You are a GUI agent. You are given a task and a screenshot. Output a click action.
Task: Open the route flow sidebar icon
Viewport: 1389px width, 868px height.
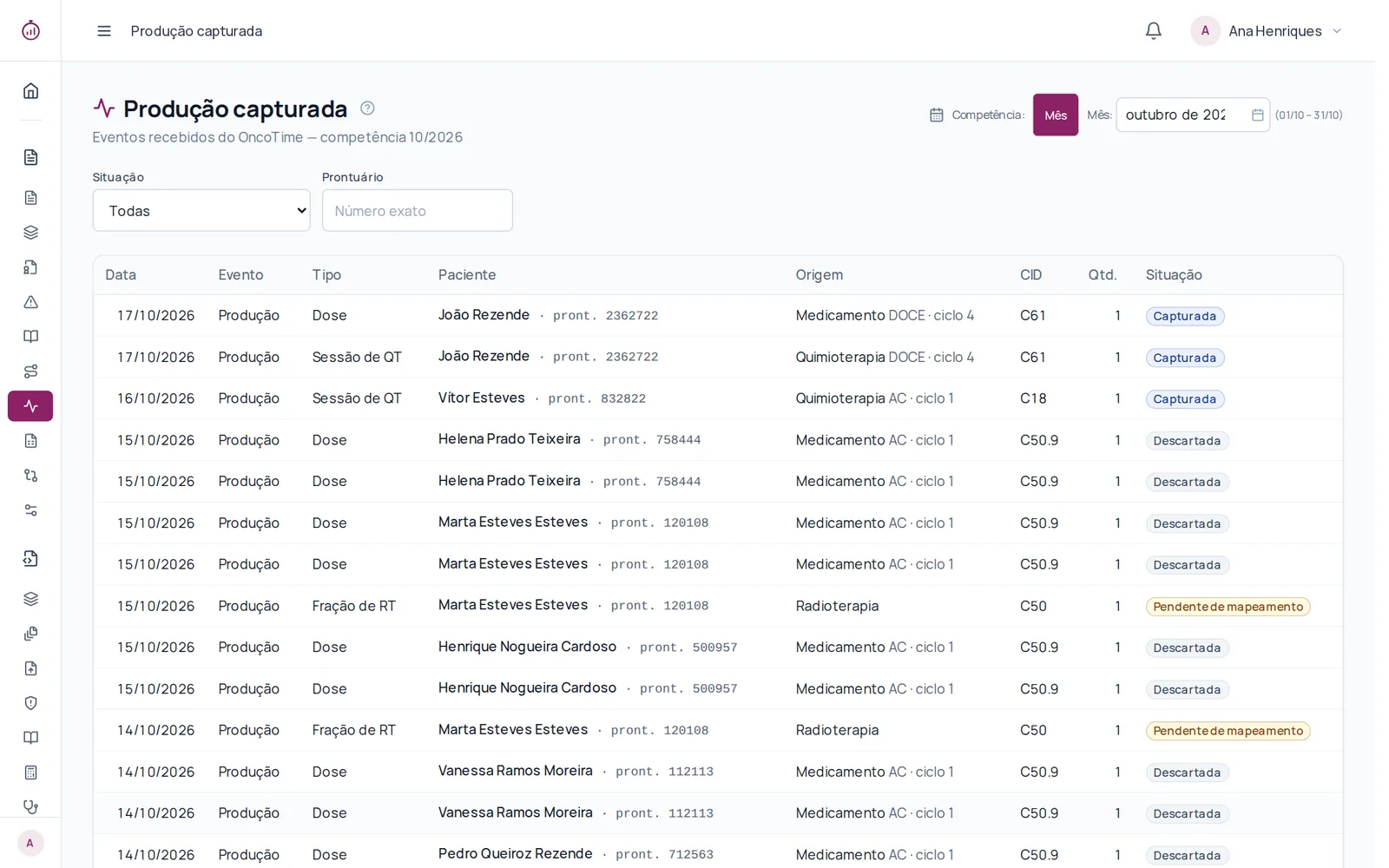(x=30, y=372)
